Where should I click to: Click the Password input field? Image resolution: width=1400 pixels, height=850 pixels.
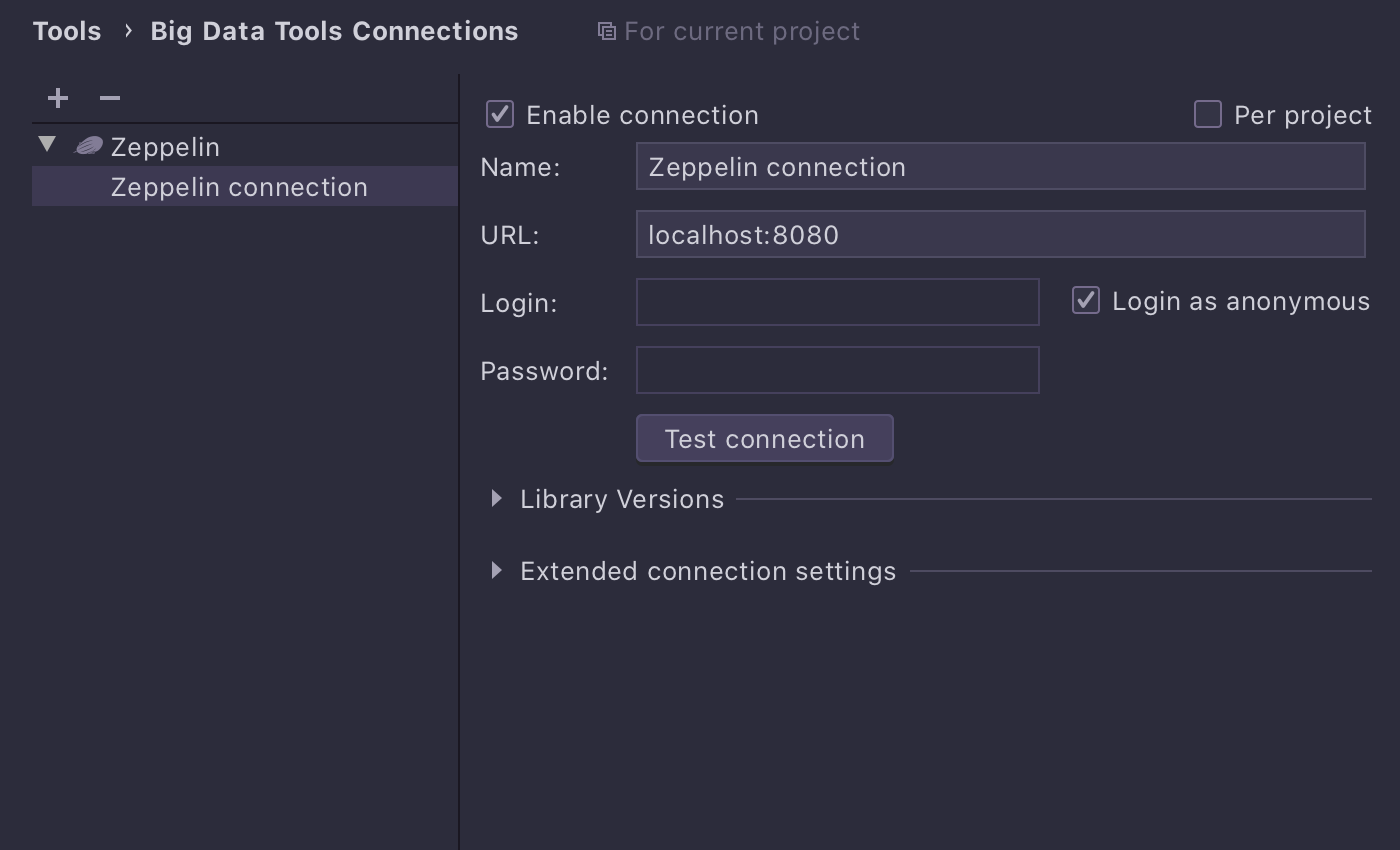pos(838,370)
